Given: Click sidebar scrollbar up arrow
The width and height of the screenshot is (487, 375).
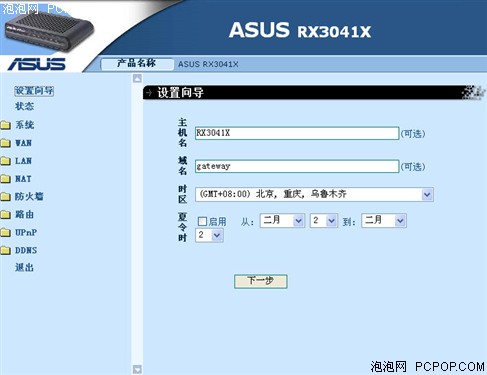Looking at the screenshot, I should click(x=137, y=79).
